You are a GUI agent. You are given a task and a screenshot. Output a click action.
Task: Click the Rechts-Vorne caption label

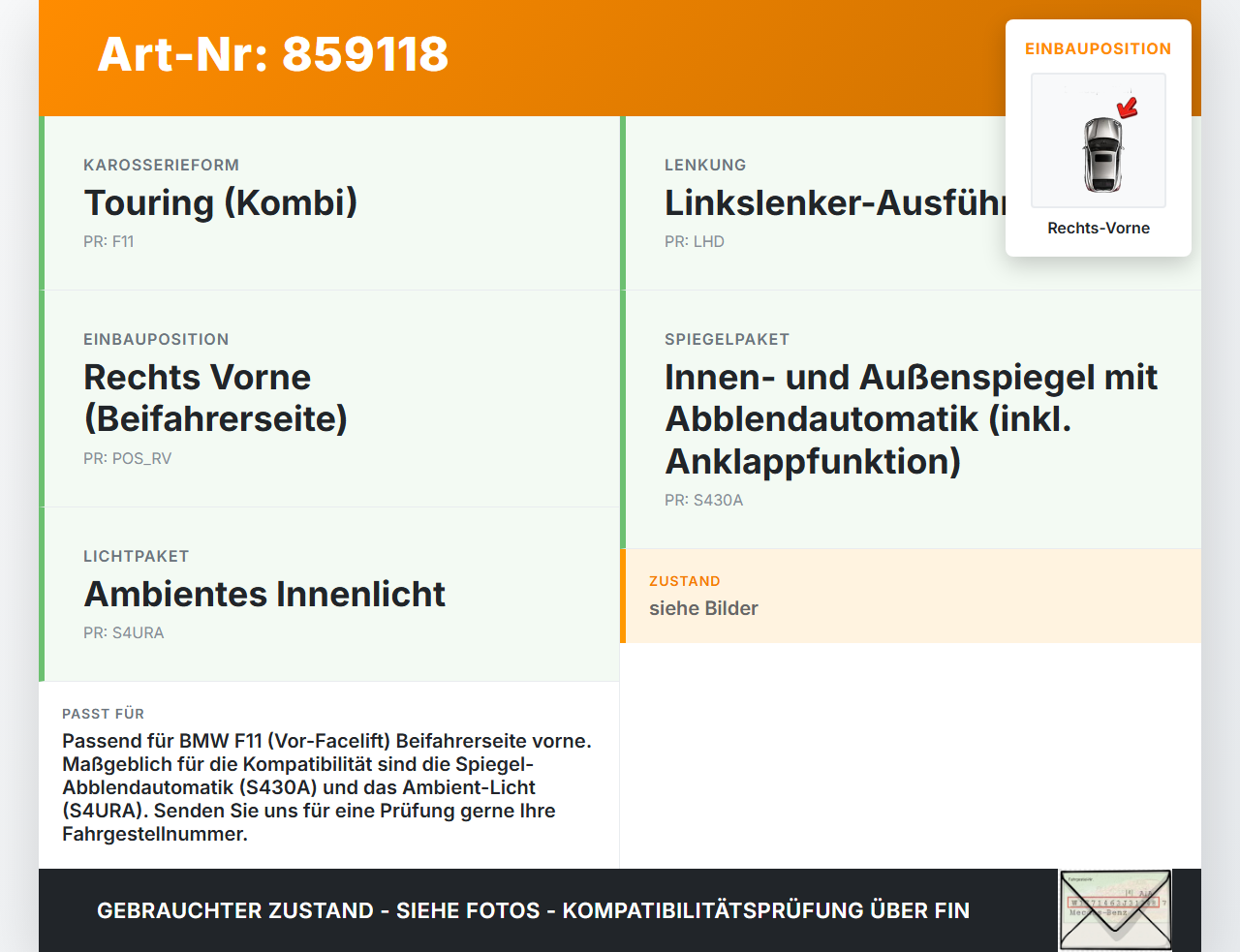click(x=1099, y=229)
